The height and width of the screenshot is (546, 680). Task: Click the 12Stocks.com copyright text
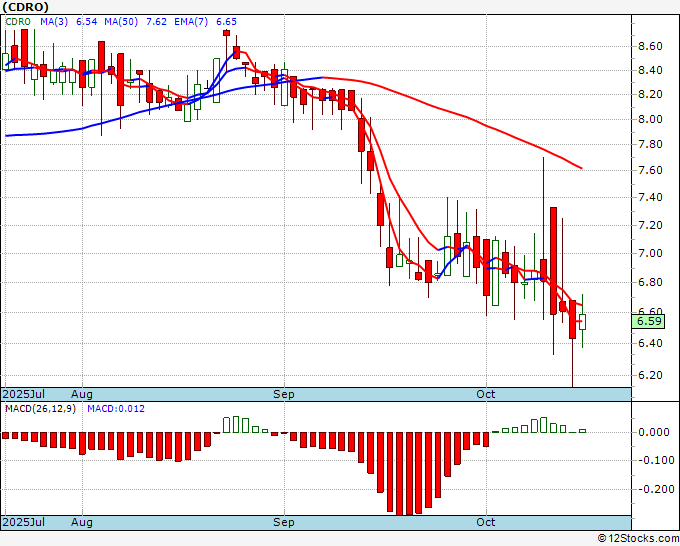[638, 539]
